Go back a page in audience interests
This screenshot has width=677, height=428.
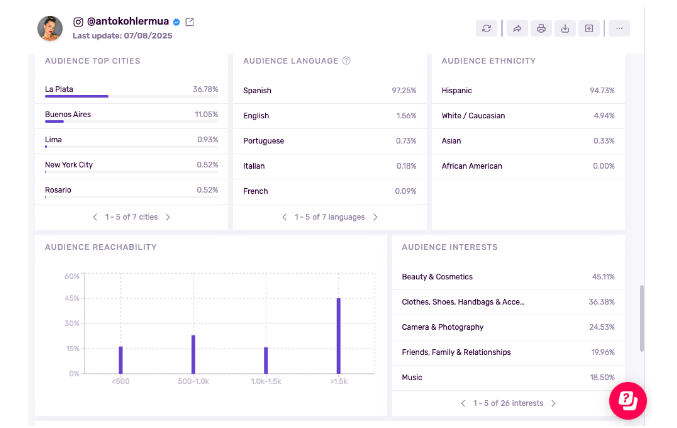(x=462, y=403)
